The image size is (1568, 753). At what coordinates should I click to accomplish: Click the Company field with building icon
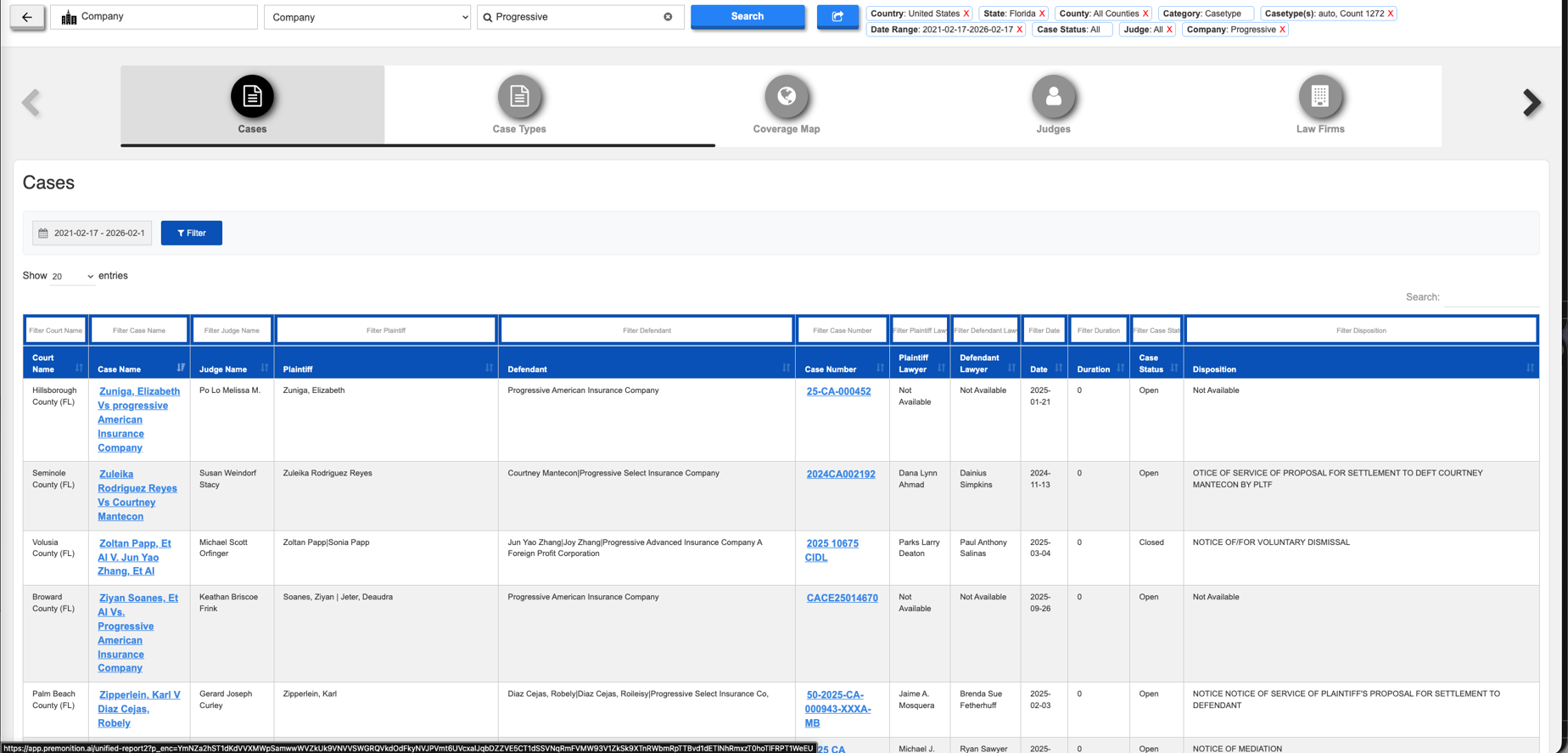click(x=154, y=17)
